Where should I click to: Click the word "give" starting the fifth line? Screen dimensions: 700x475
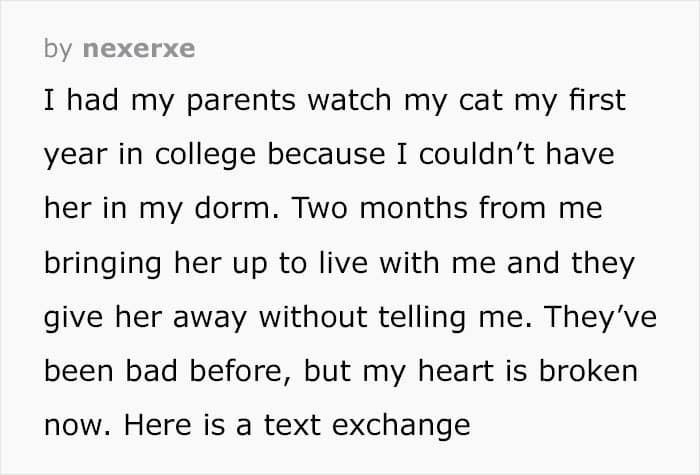tap(74, 319)
